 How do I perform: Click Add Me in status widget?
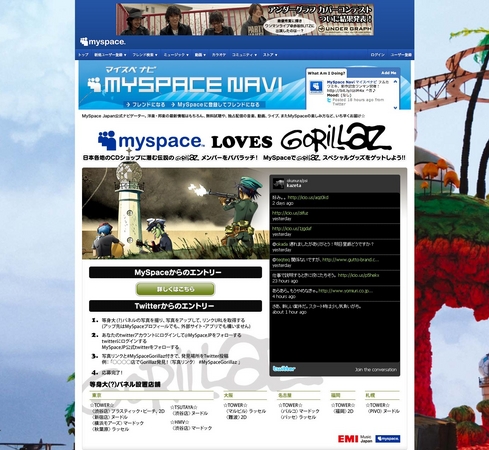click(x=388, y=73)
